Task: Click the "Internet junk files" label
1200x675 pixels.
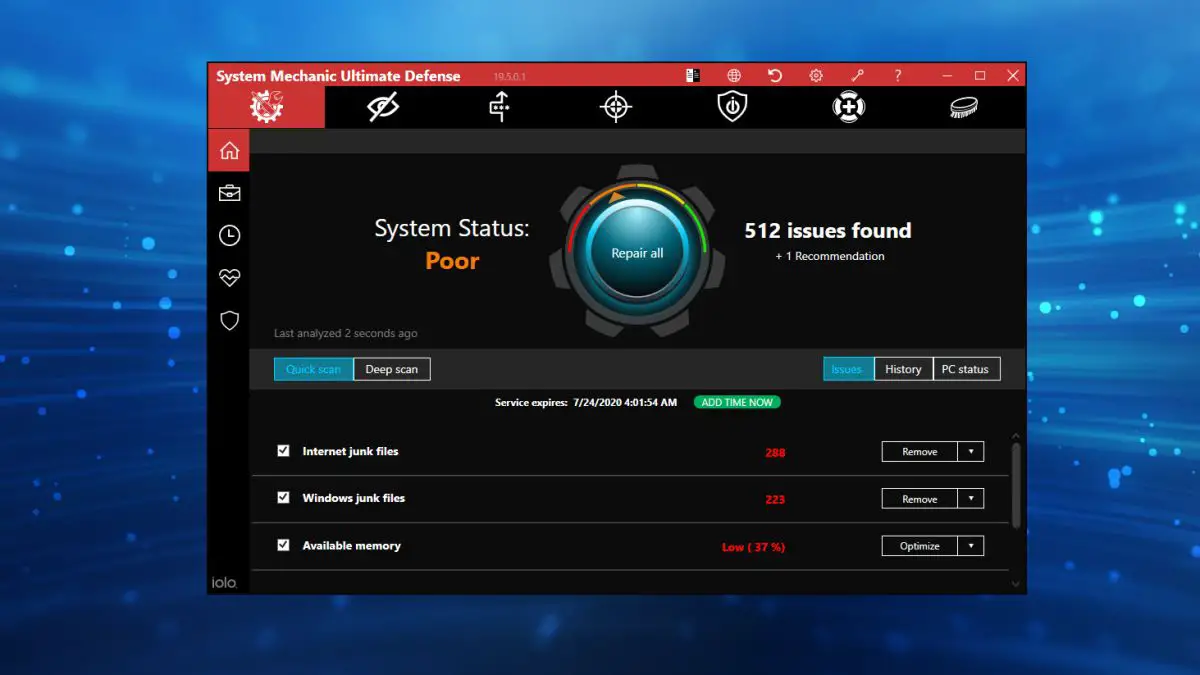Action: pos(351,451)
